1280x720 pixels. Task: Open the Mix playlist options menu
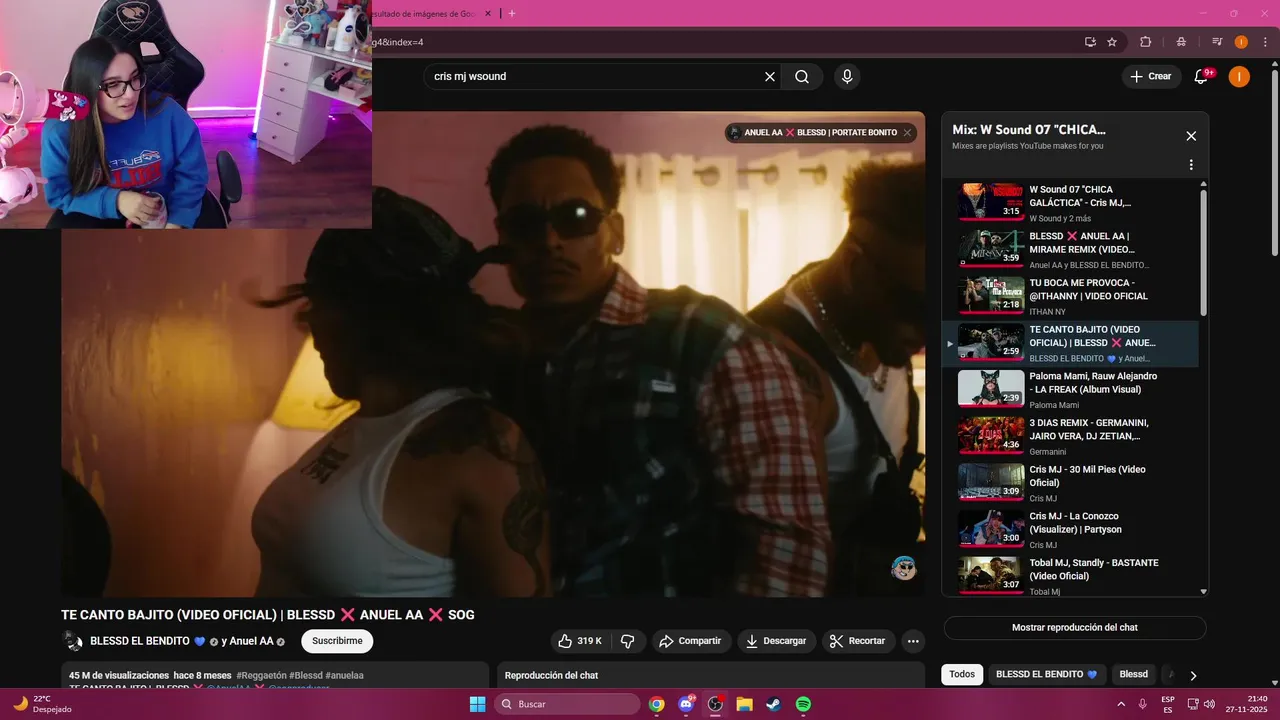coord(1191,165)
